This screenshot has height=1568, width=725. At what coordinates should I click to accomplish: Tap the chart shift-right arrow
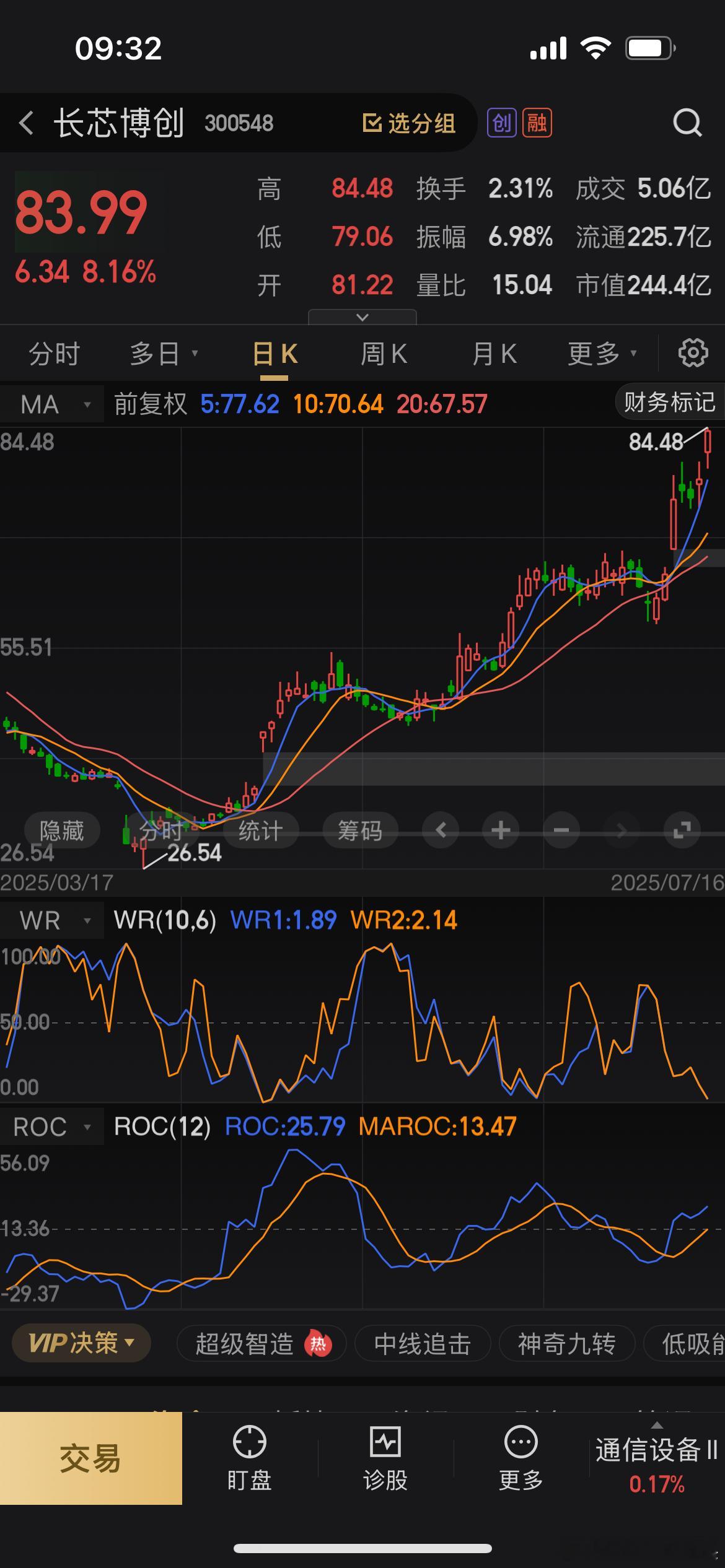622,830
